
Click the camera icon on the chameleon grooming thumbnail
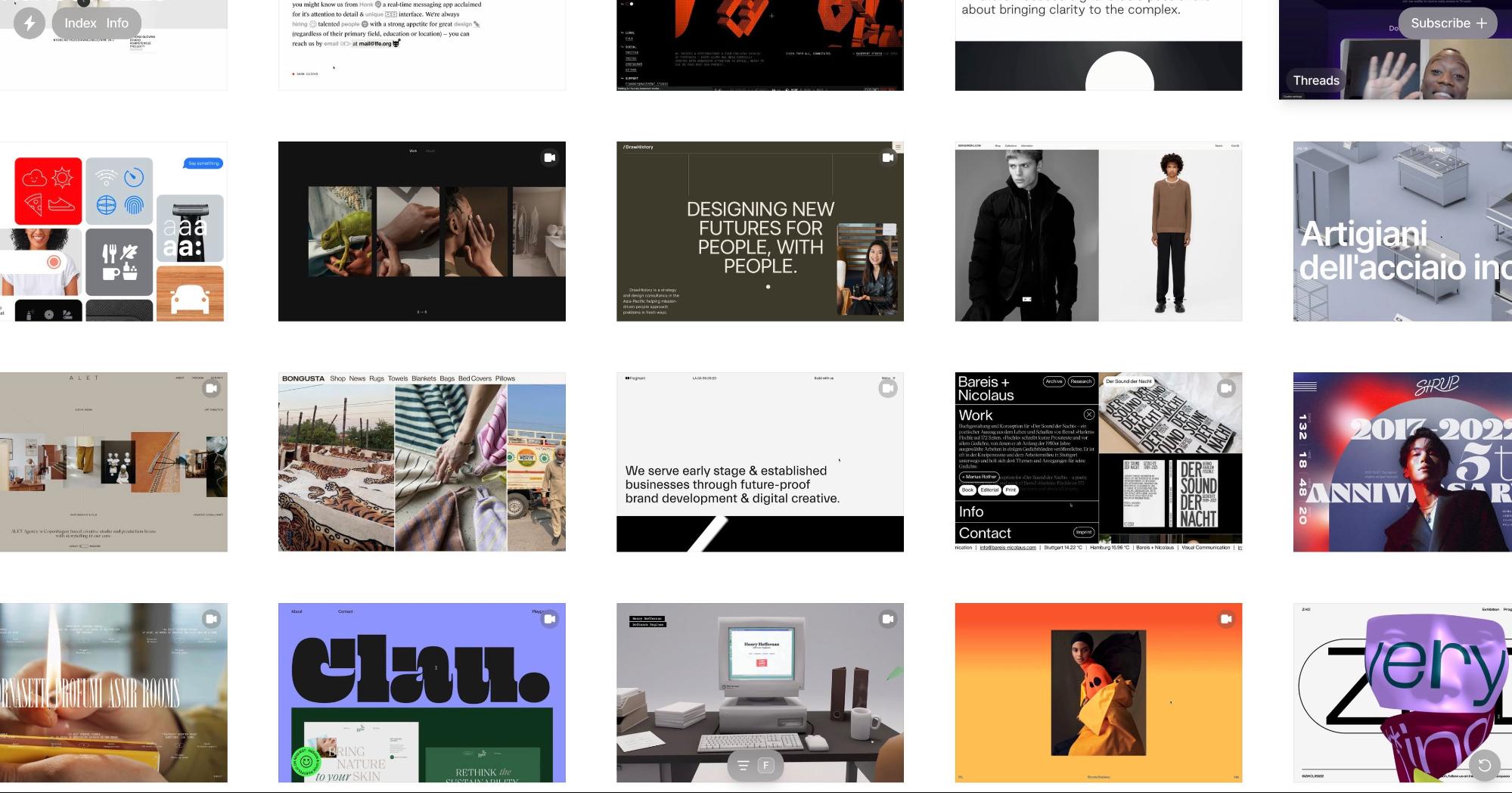click(x=549, y=157)
